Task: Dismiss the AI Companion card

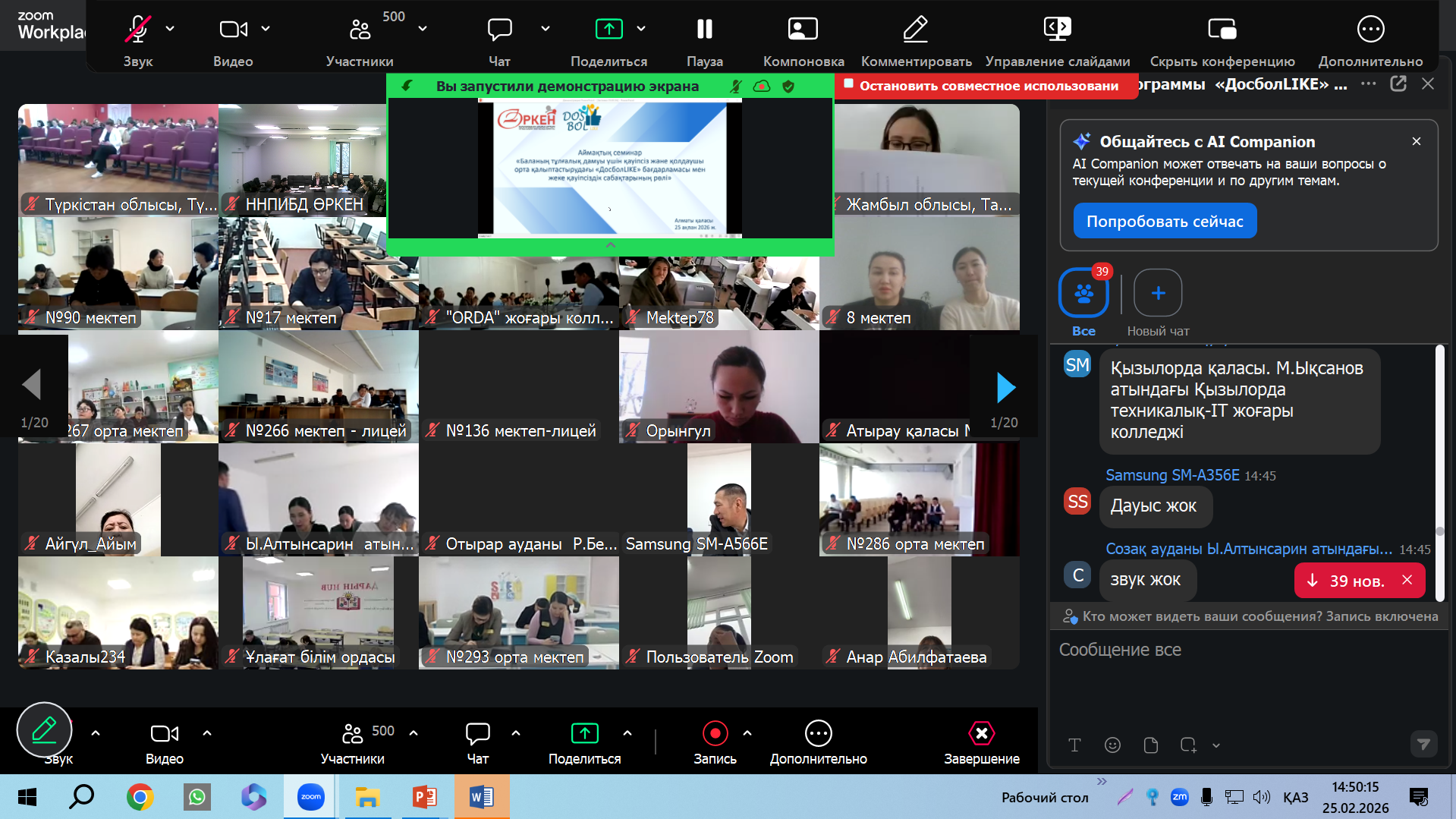Action: click(1416, 141)
